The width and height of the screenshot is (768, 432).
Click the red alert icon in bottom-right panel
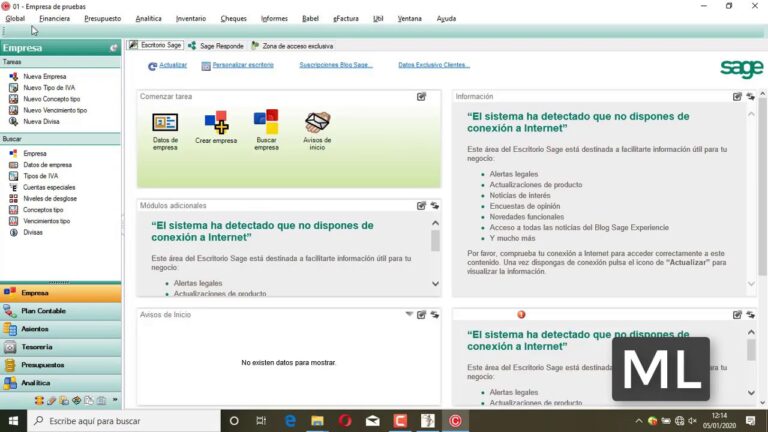coord(521,314)
